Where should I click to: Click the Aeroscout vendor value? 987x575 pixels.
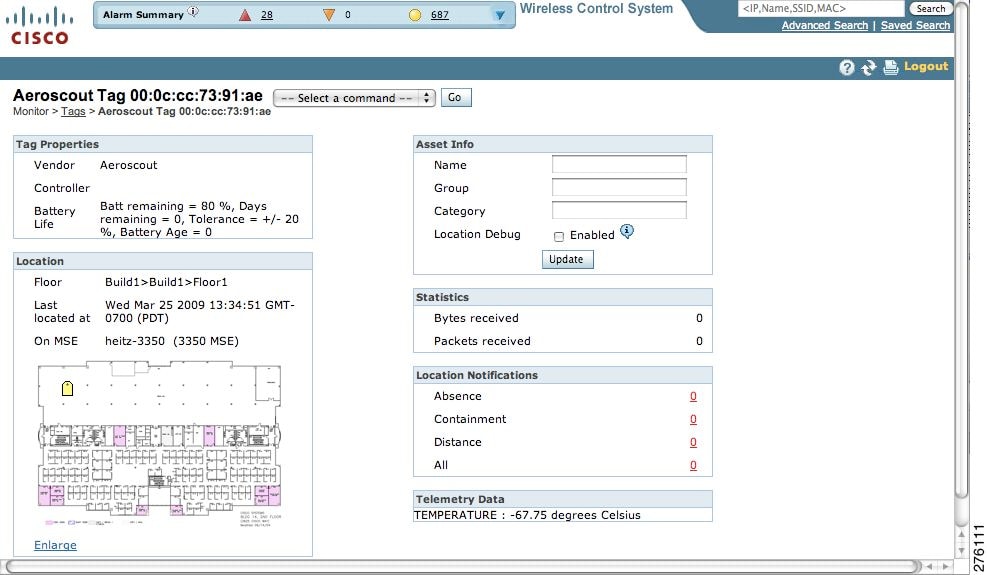tap(128, 165)
